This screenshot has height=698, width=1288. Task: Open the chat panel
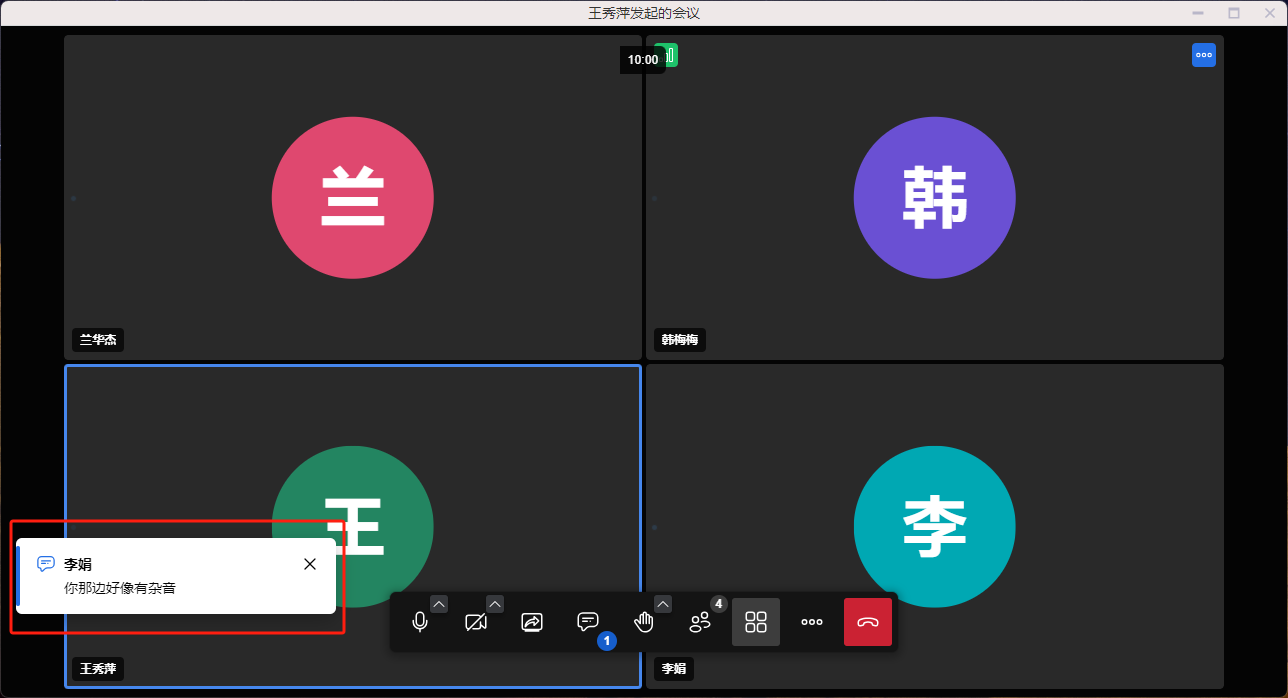pos(588,622)
